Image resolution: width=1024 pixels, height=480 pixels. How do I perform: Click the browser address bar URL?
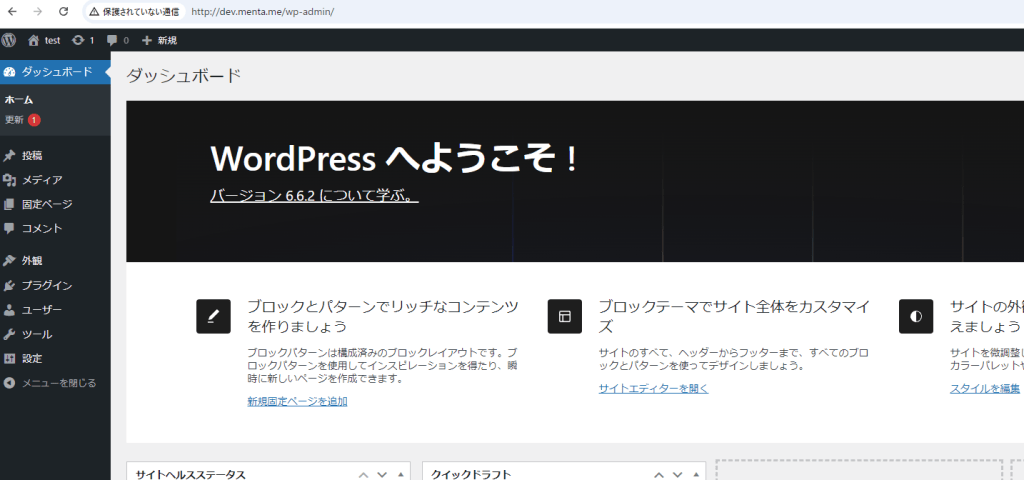coord(262,12)
